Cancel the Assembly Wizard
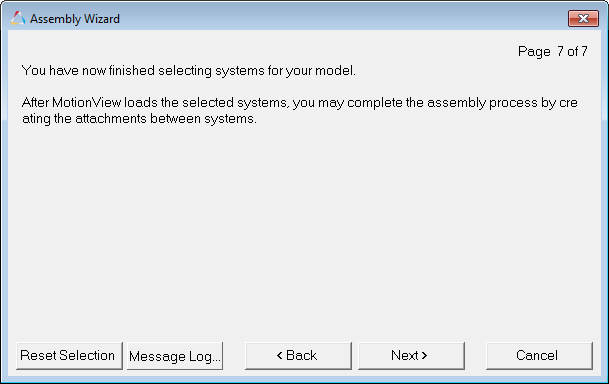 pos(539,356)
